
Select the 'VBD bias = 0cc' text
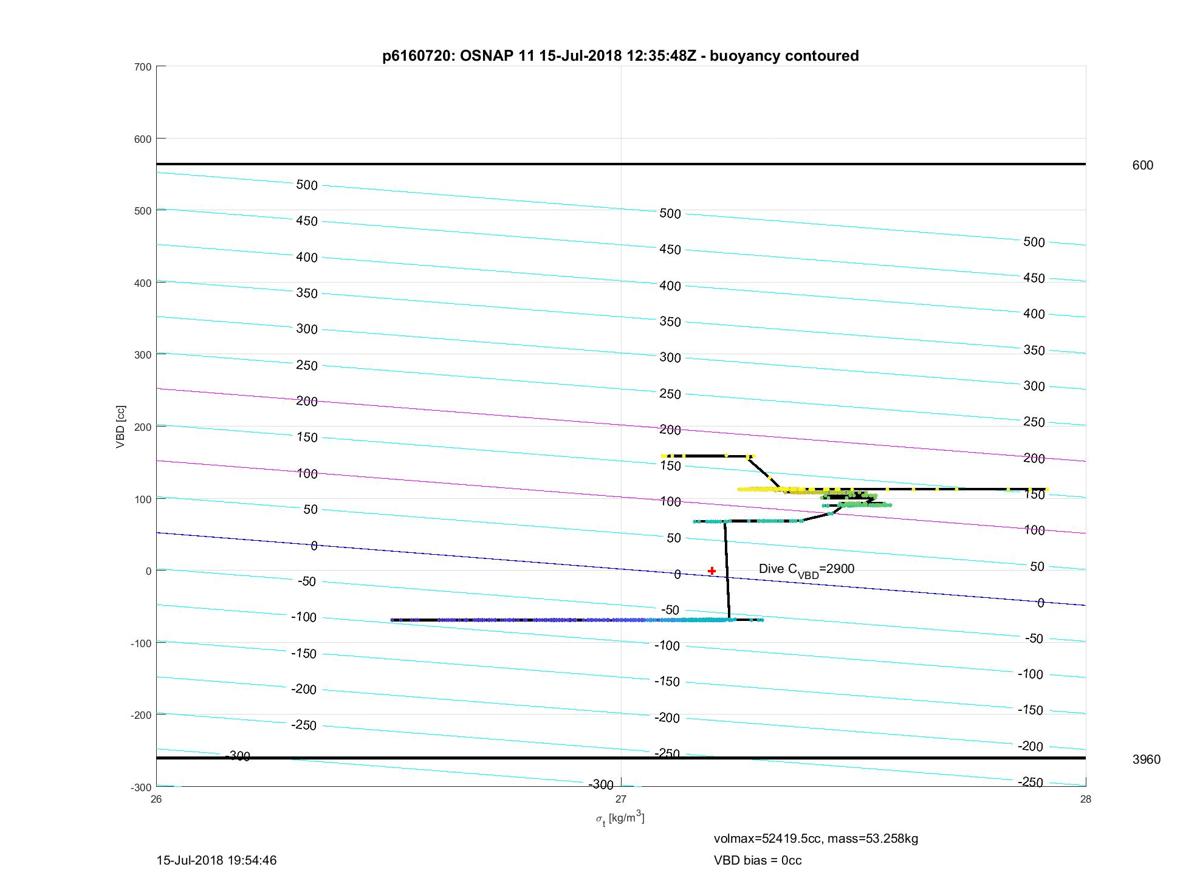(757, 860)
